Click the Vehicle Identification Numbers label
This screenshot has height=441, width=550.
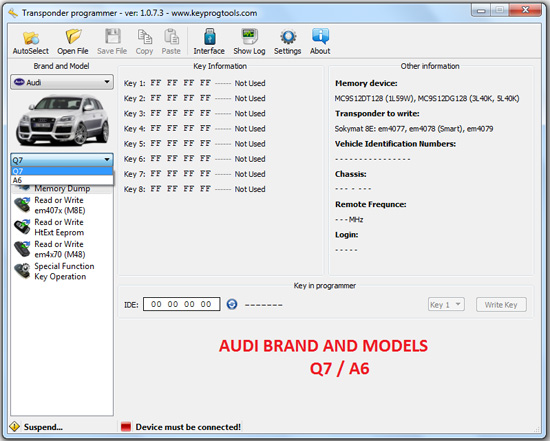click(395, 144)
